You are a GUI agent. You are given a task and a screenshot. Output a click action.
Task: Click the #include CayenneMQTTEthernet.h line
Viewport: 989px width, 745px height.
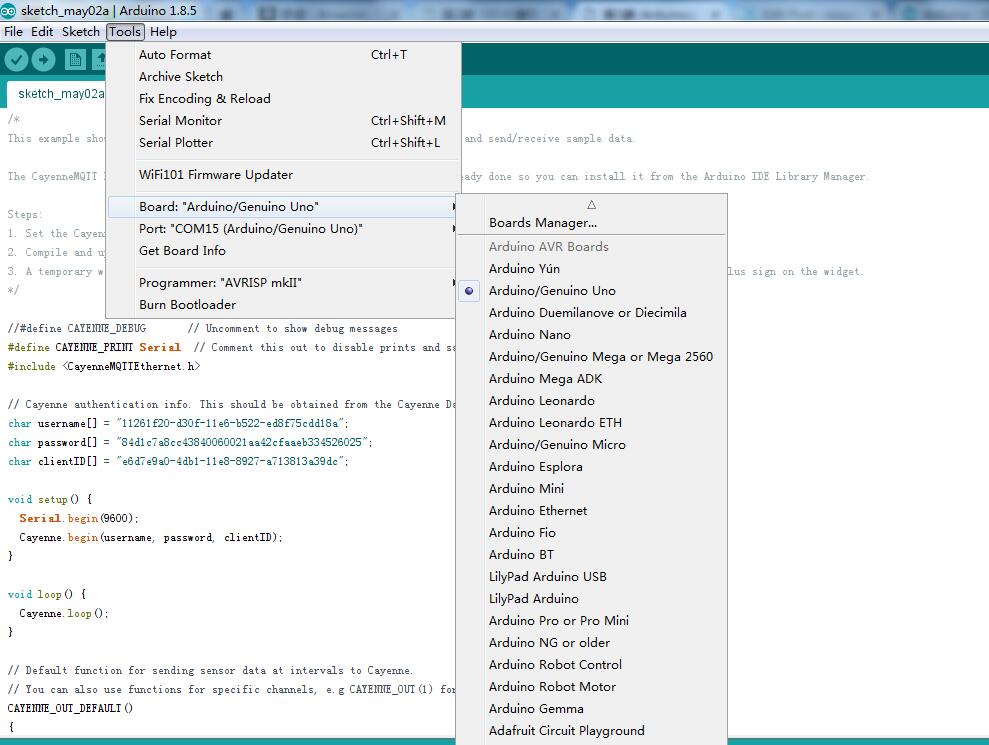click(x=104, y=367)
